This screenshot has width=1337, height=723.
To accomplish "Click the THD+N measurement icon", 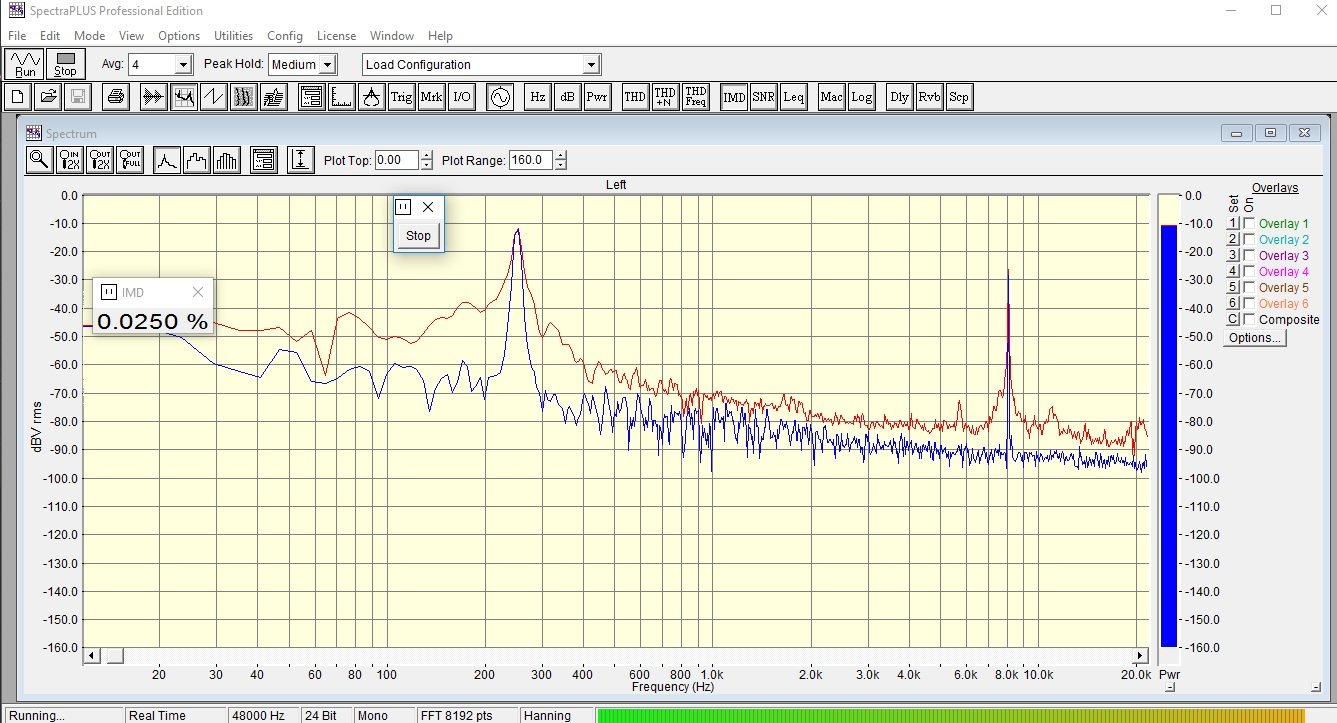I will tap(665, 97).
